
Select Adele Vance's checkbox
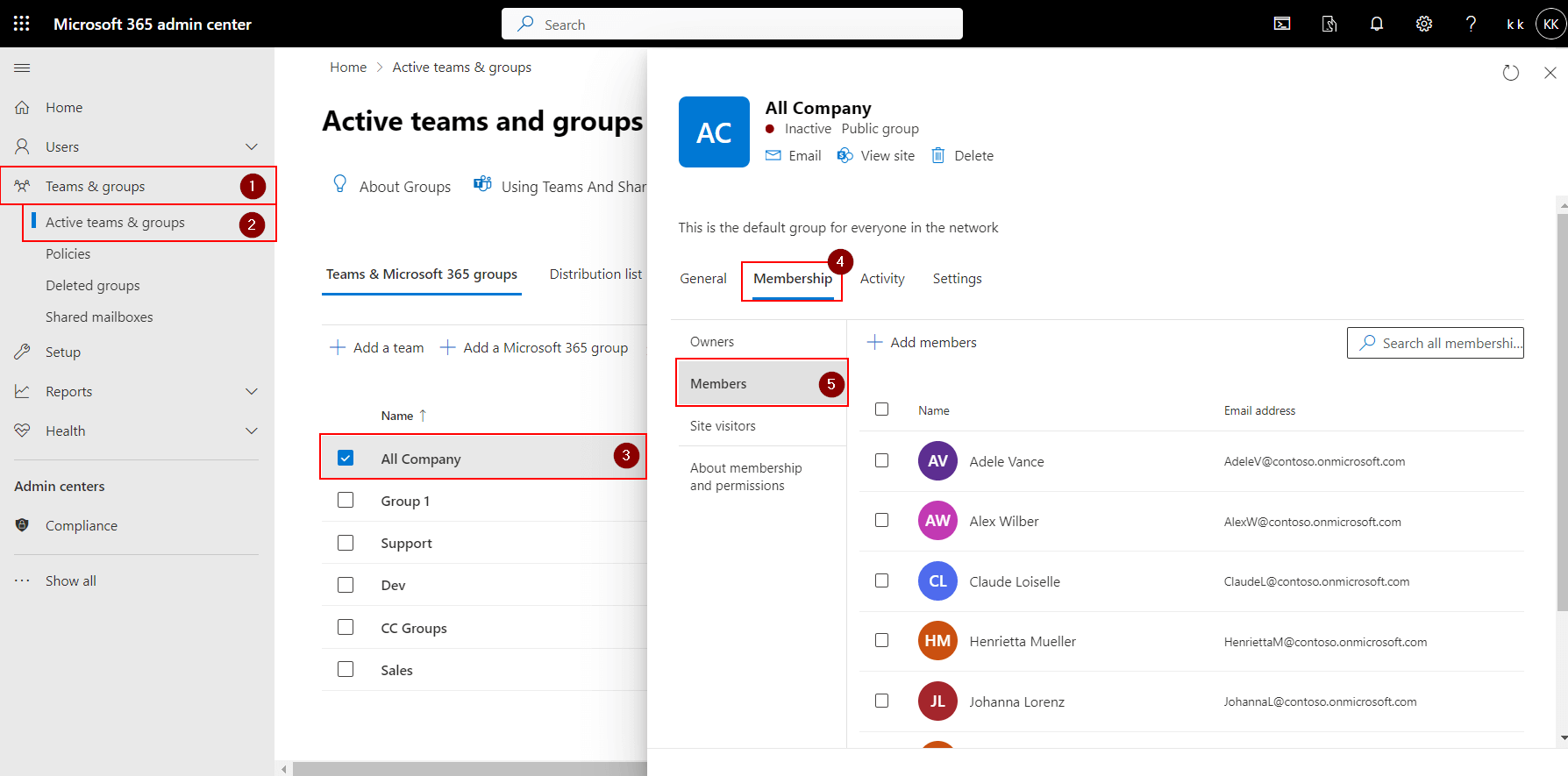click(882, 460)
